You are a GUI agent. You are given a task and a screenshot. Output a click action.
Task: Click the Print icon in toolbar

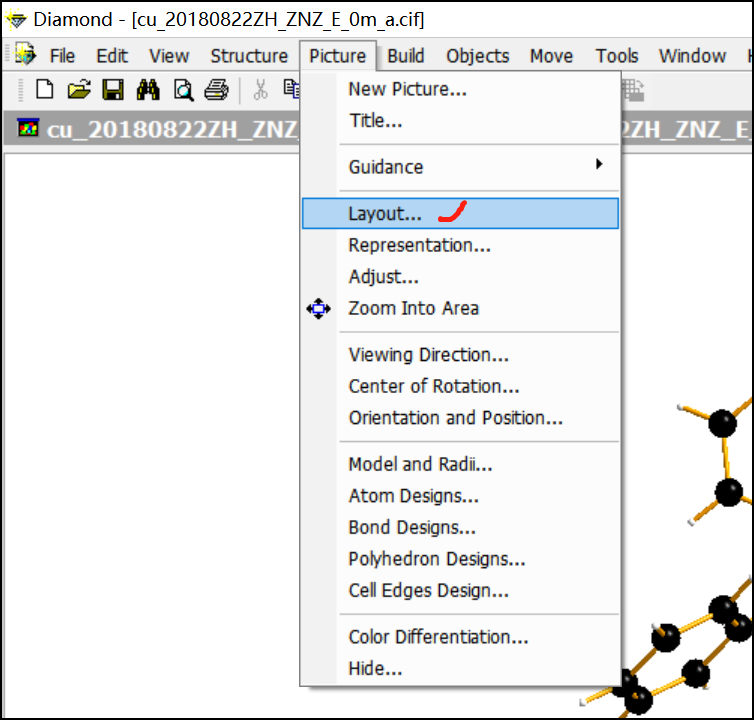(216, 91)
